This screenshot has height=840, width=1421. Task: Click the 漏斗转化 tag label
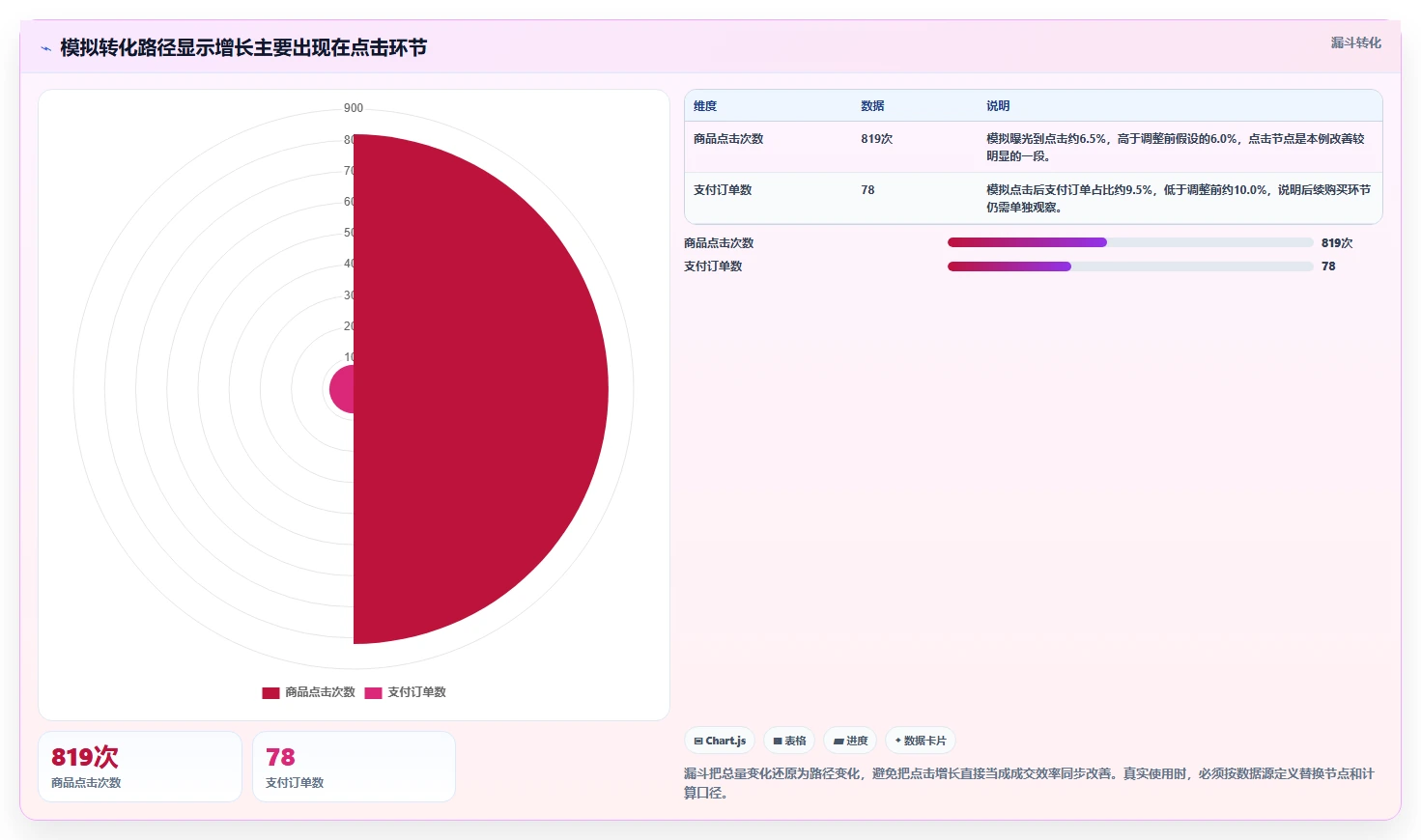coord(1355,42)
